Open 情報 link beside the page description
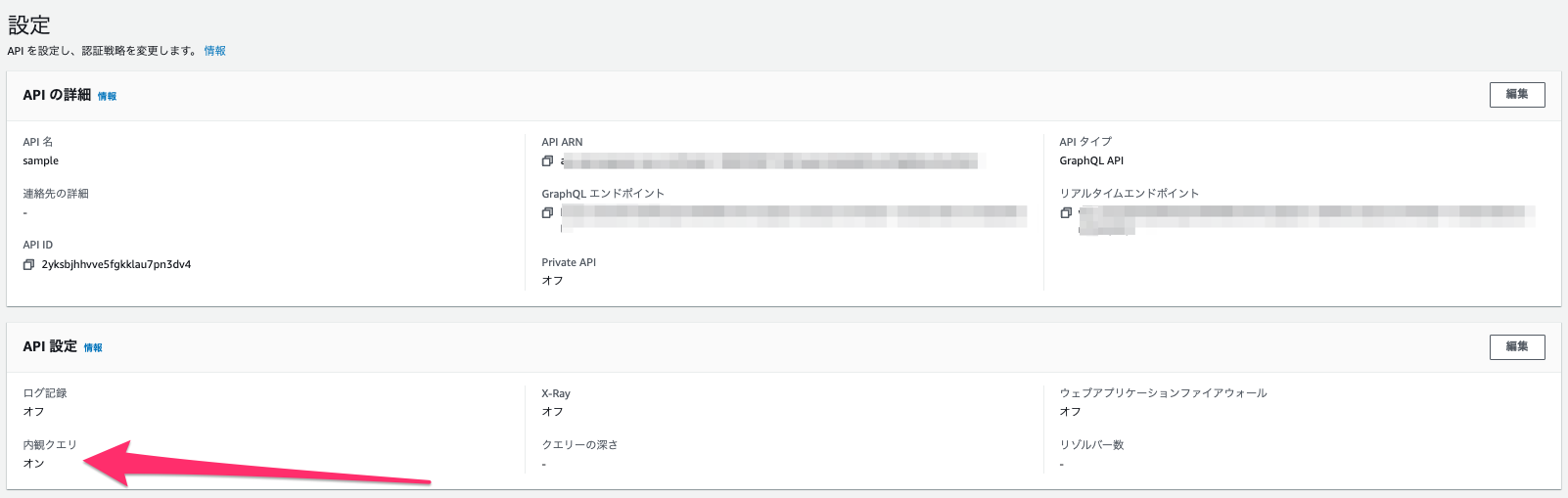The height and width of the screenshot is (498, 1568). pos(214,51)
